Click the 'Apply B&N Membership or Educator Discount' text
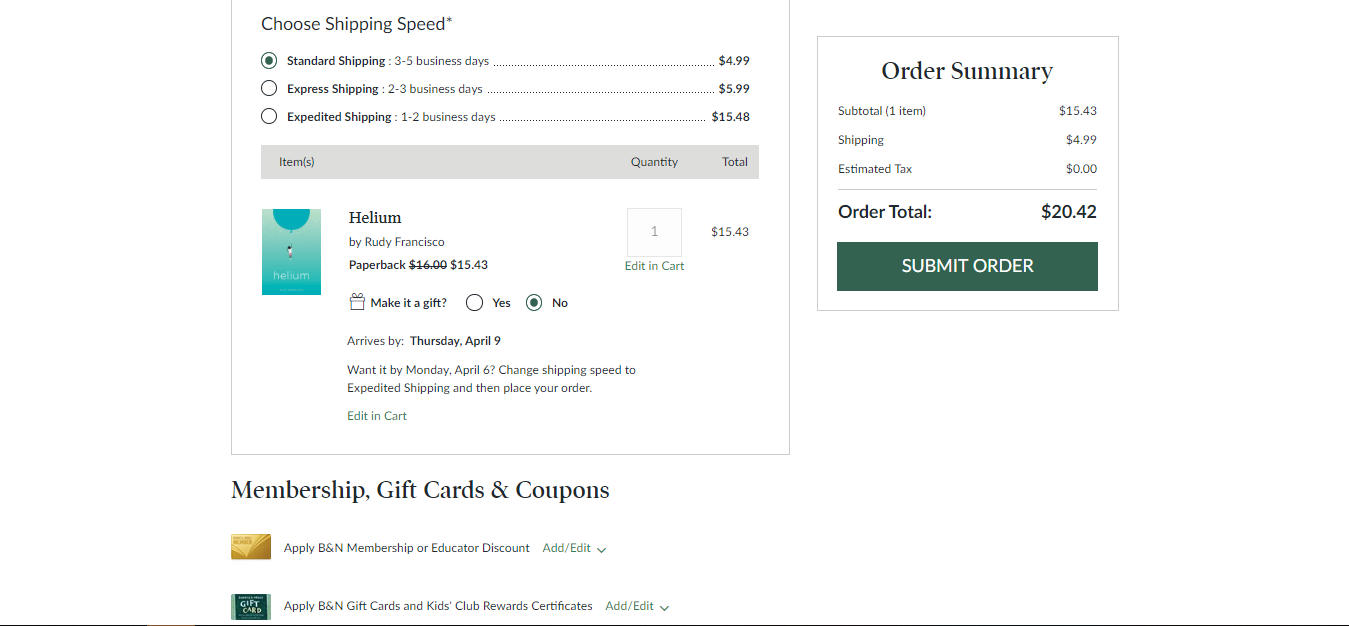 tap(406, 547)
